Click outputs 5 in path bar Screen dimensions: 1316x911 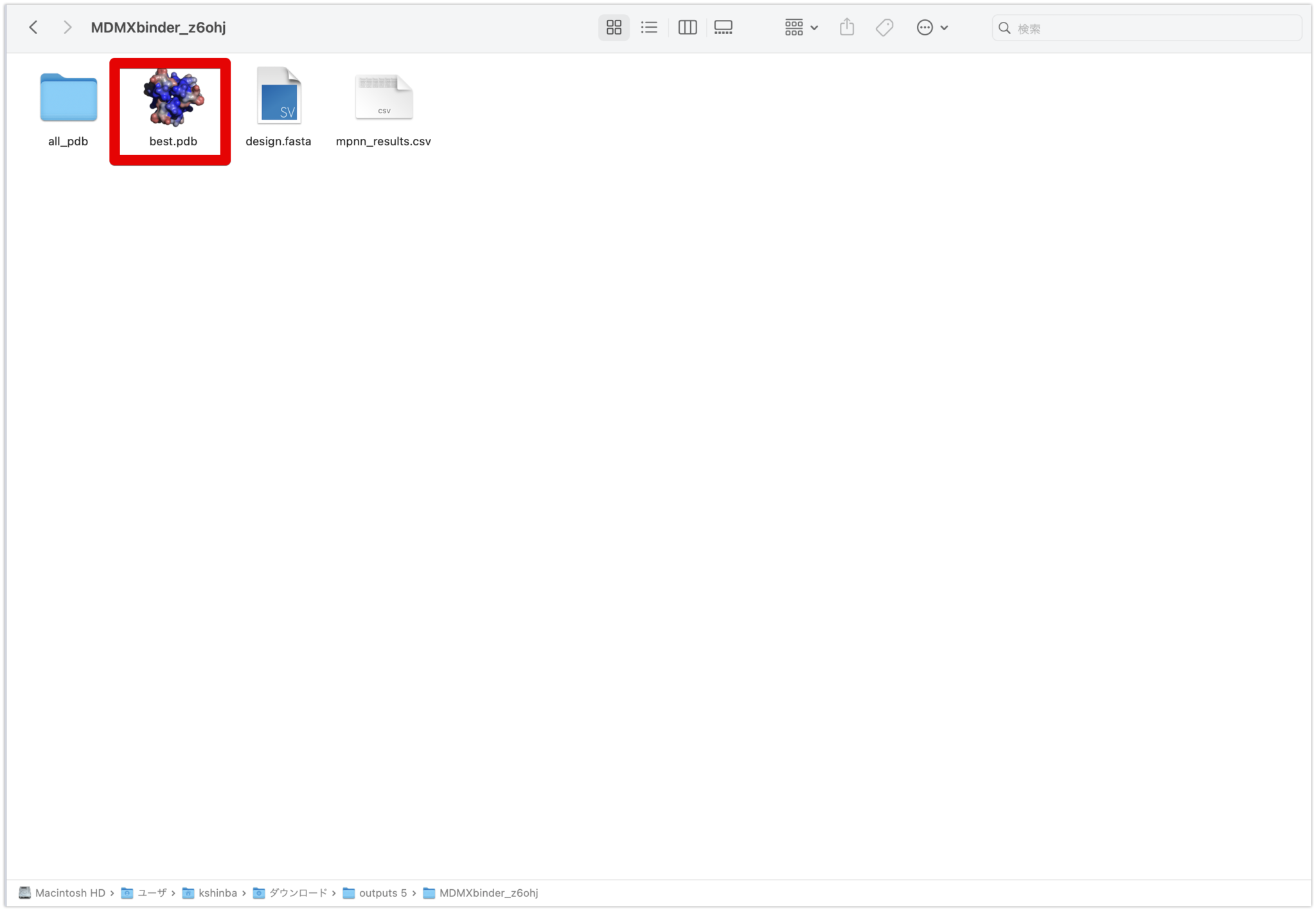click(x=382, y=893)
